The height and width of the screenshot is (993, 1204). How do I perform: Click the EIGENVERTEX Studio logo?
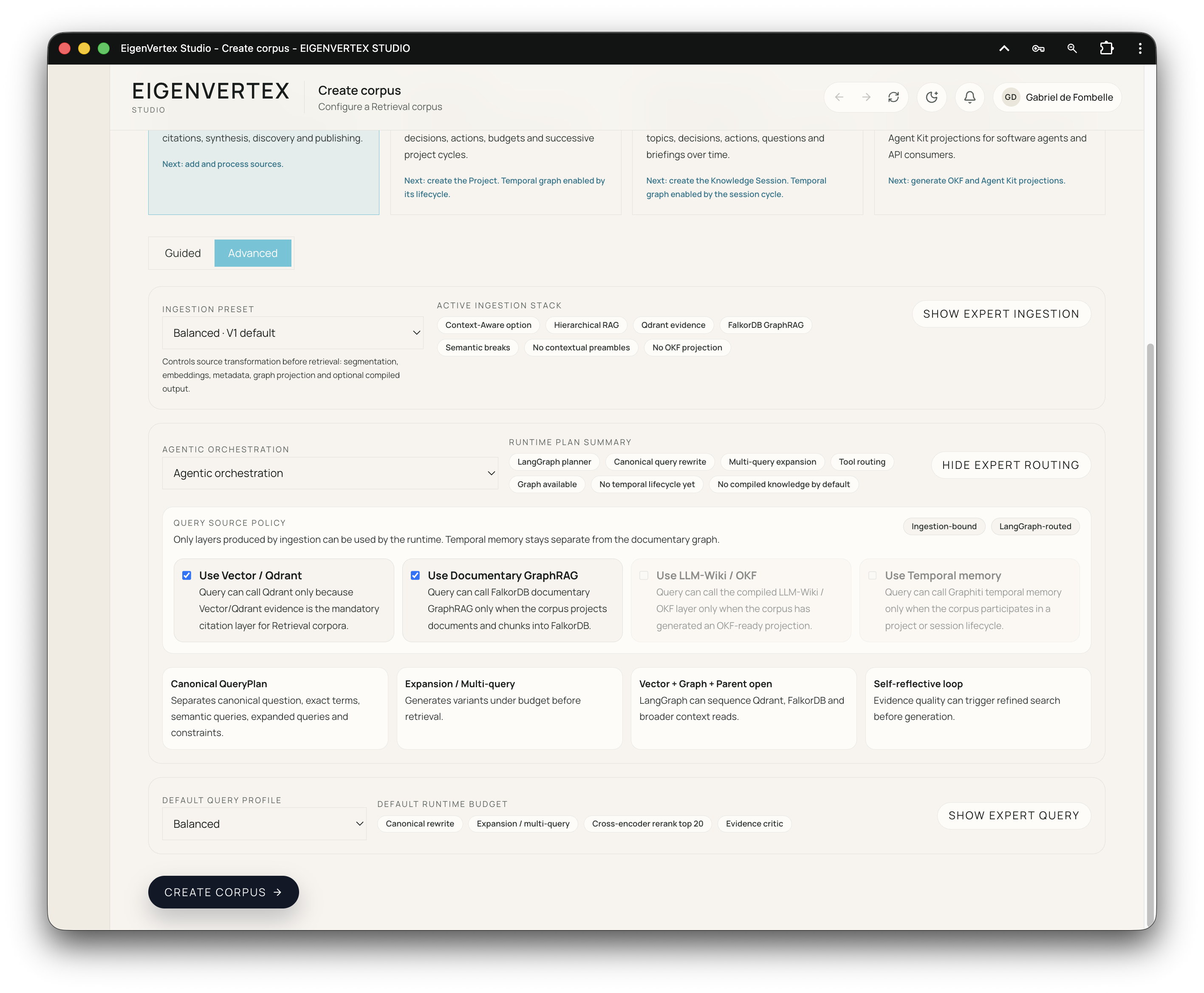click(211, 97)
